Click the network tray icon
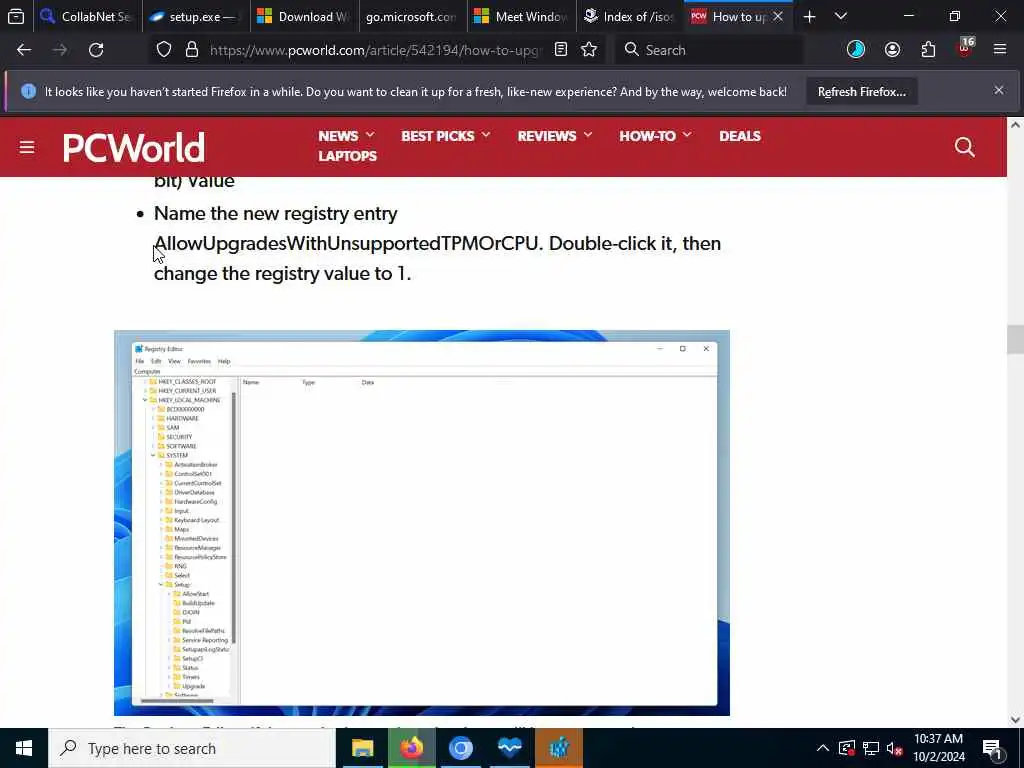The height and width of the screenshot is (768, 1024). [871, 748]
